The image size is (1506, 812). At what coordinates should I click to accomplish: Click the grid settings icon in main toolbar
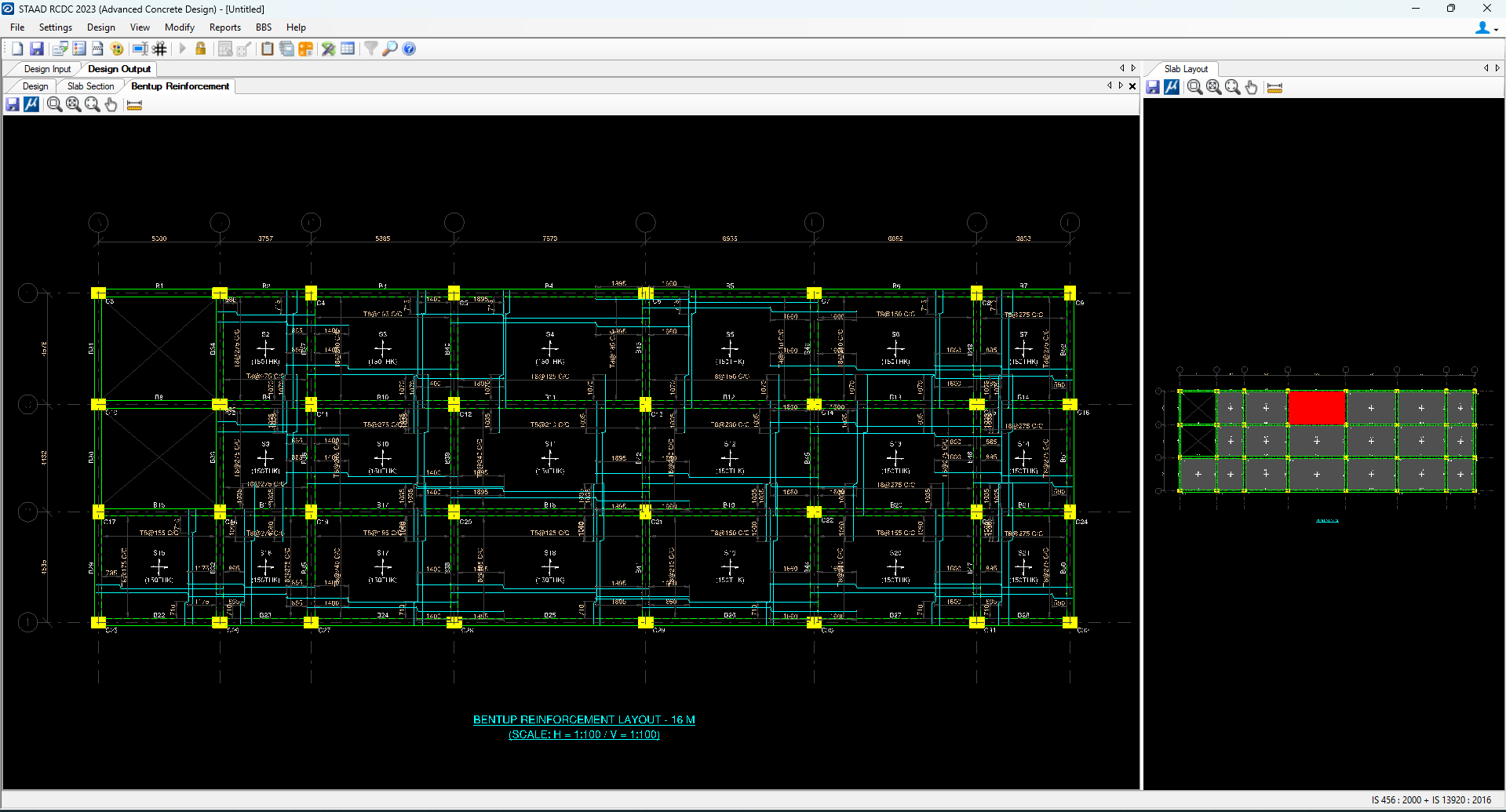159,49
